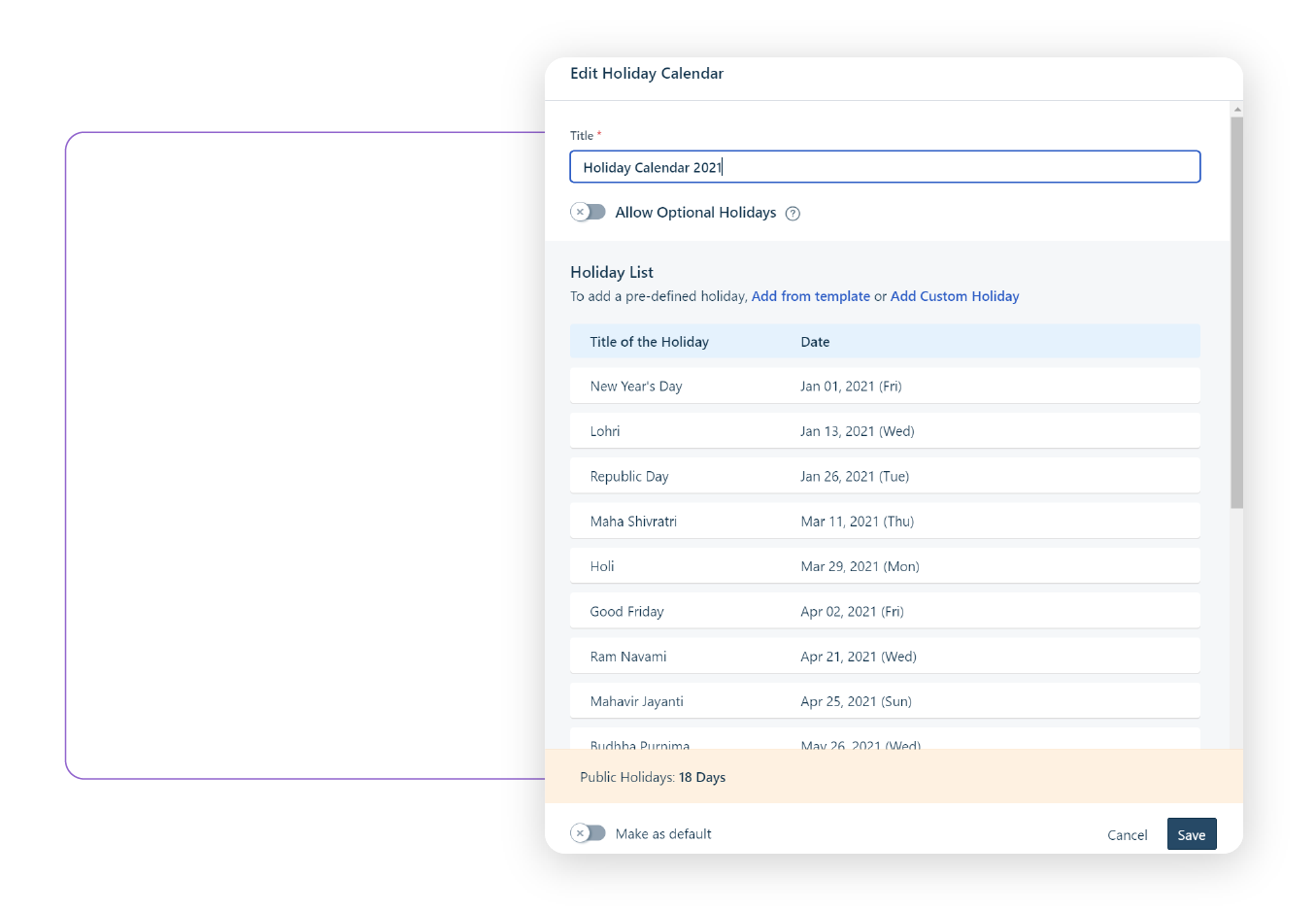Image resolution: width=1316 pixels, height=911 pixels.
Task: Click the dialog's vertical scrollbar thumb
Action: point(1235,311)
